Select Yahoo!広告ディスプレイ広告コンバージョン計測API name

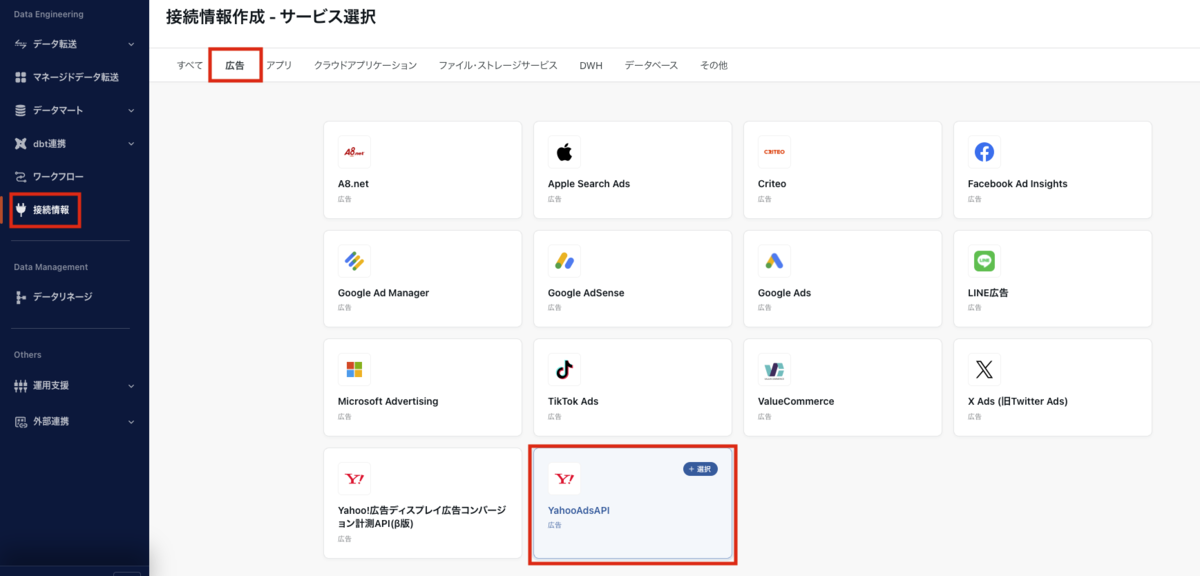click(x=422, y=517)
